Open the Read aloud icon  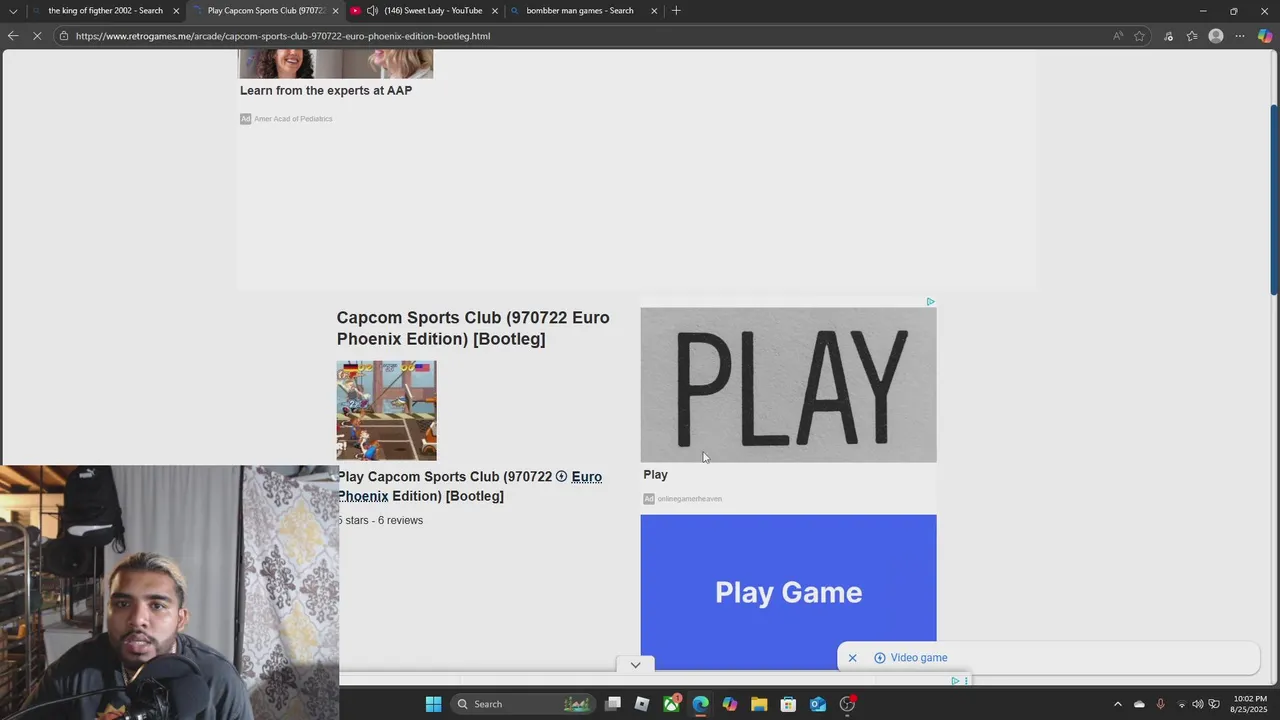pyautogui.click(x=1117, y=36)
